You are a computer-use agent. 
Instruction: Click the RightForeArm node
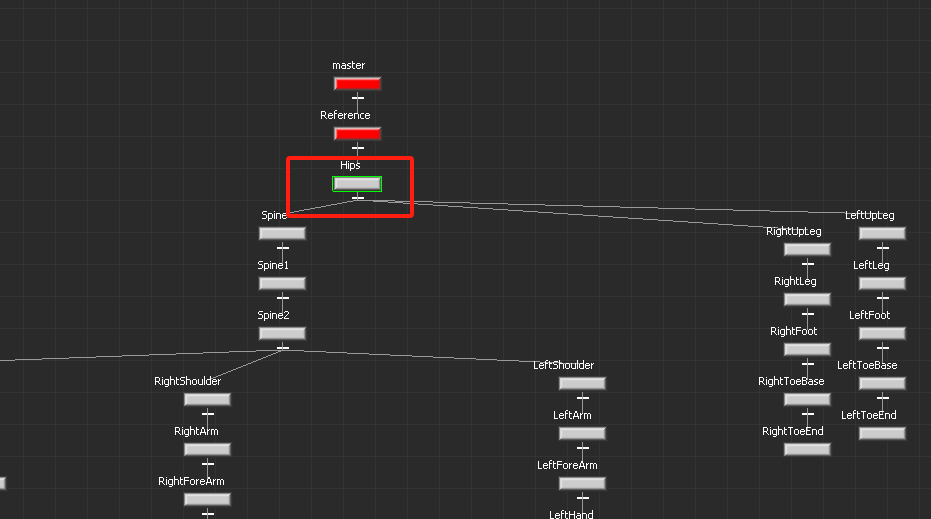[x=207, y=499]
